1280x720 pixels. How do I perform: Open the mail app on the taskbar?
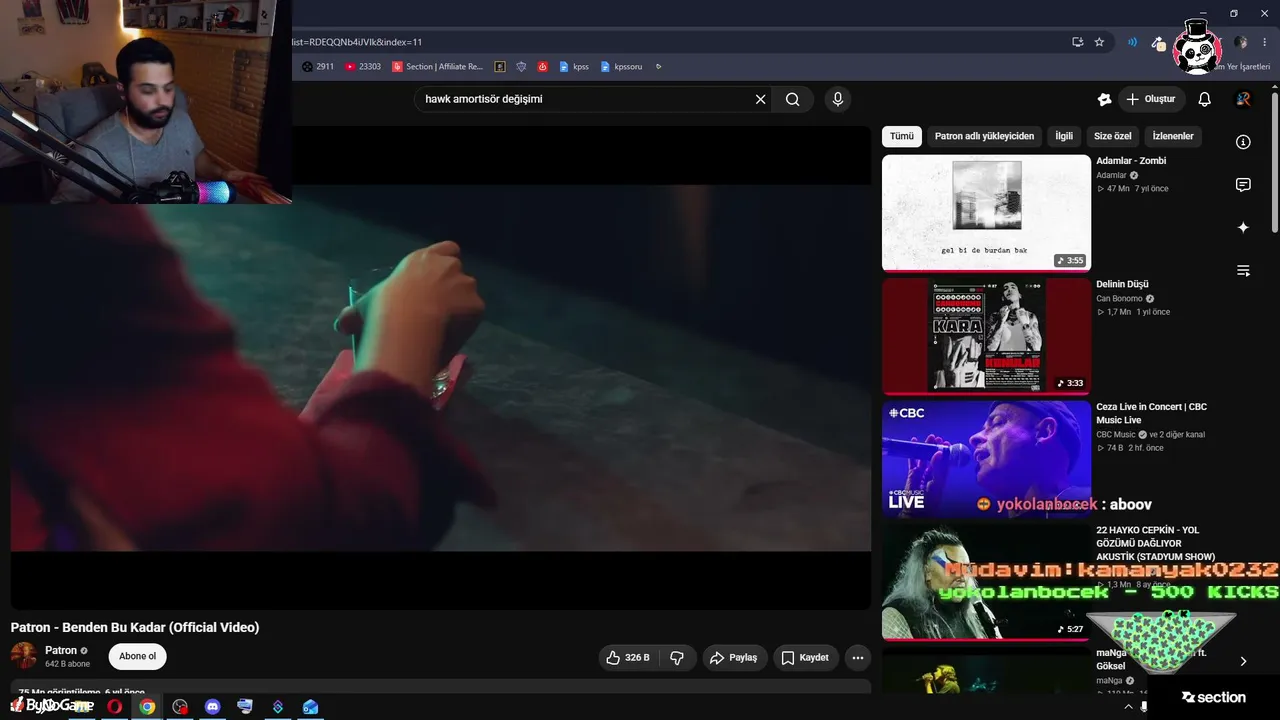(x=310, y=706)
